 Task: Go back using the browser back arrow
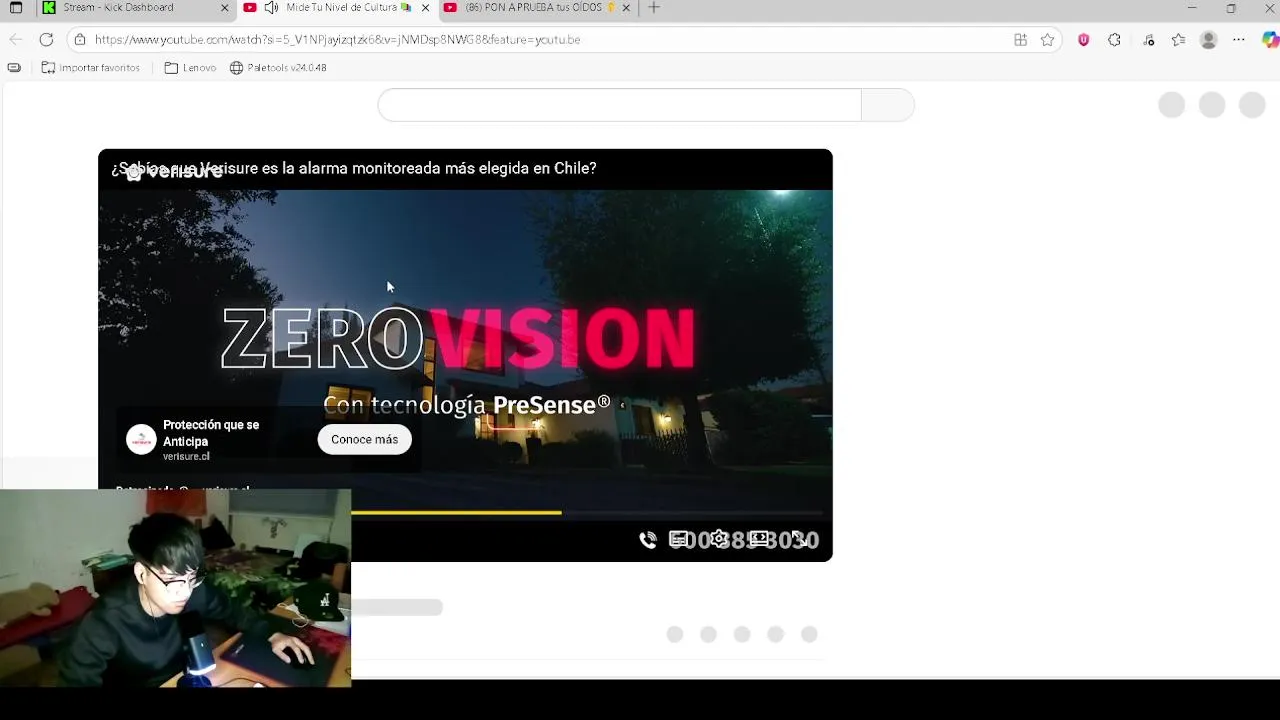coord(16,40)
